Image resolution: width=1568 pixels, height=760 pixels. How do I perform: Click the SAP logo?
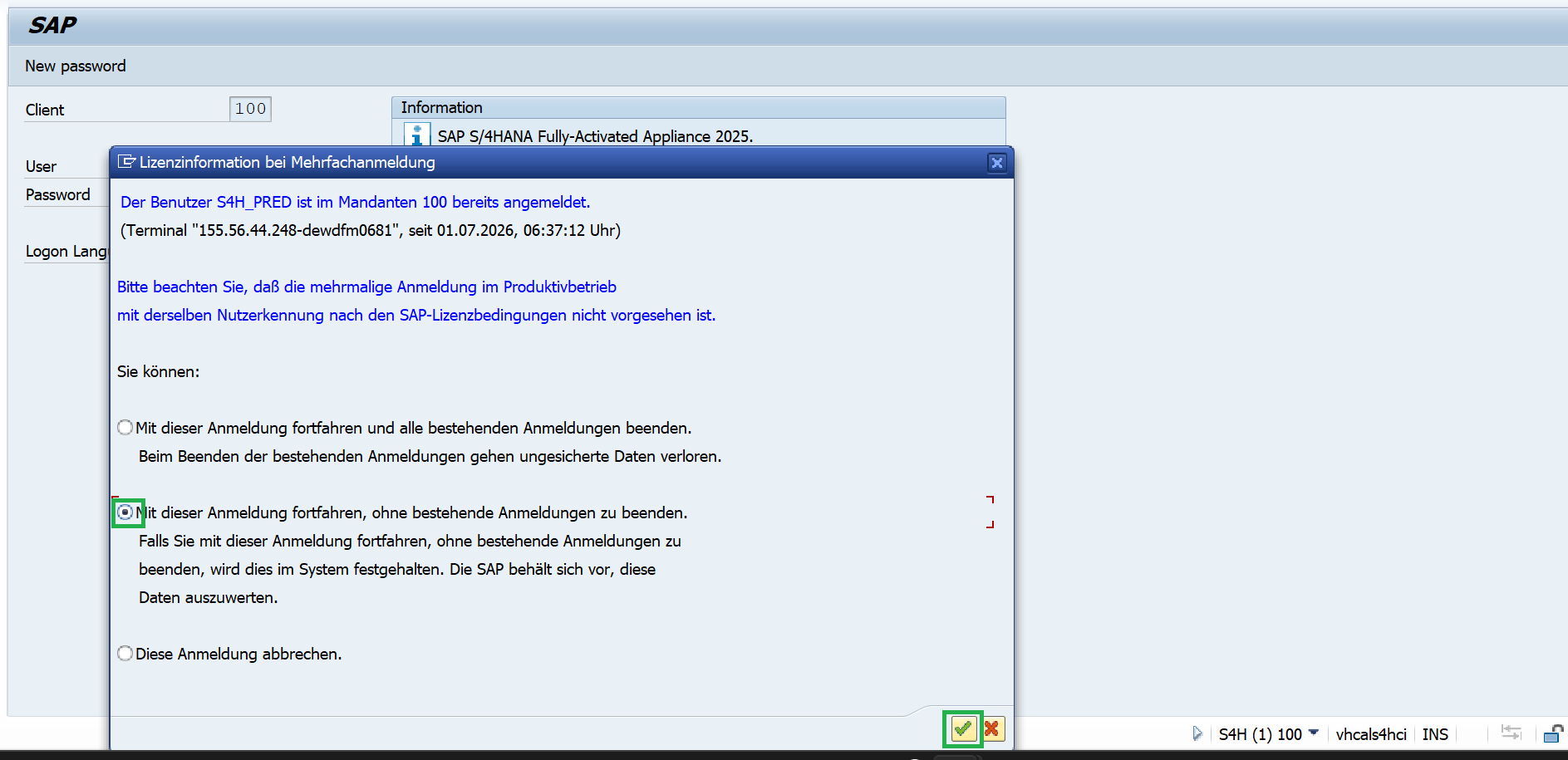(52, 25)
